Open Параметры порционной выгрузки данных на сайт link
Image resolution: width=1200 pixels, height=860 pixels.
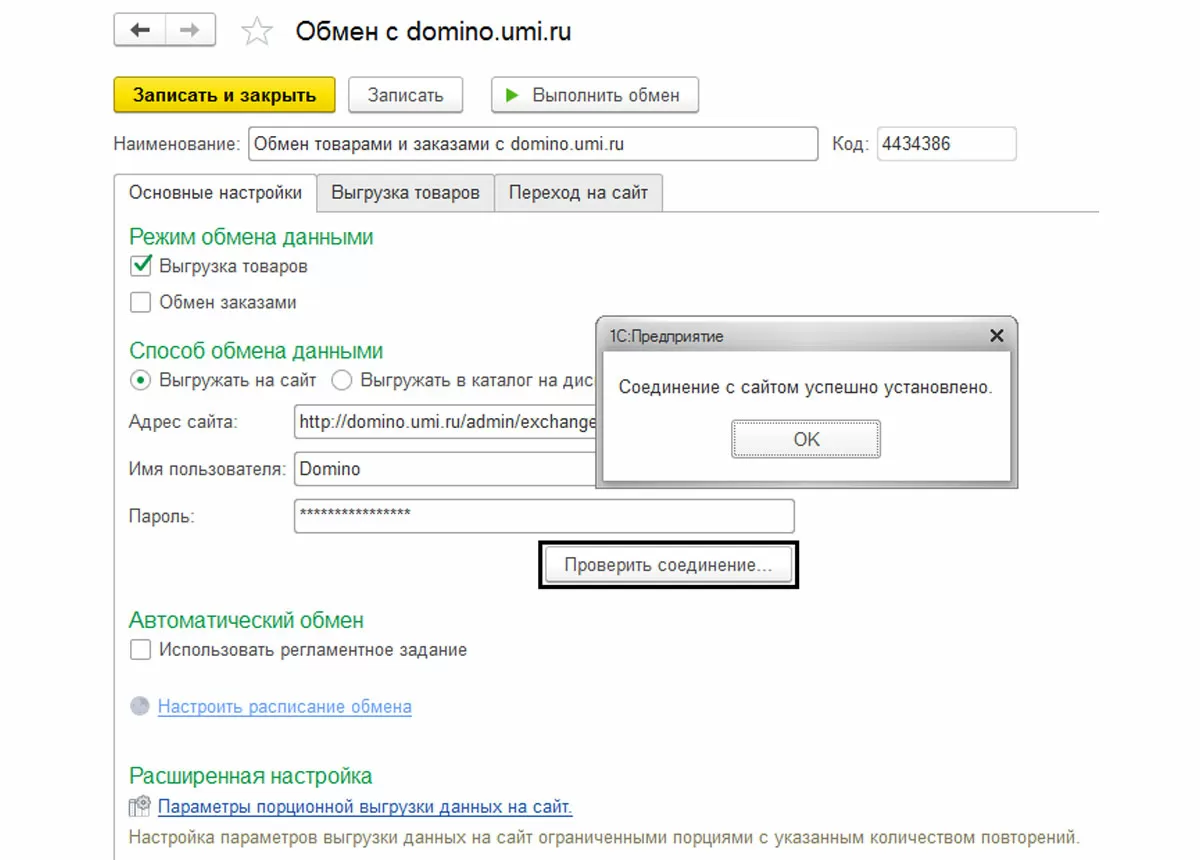[x=365, y=806]
